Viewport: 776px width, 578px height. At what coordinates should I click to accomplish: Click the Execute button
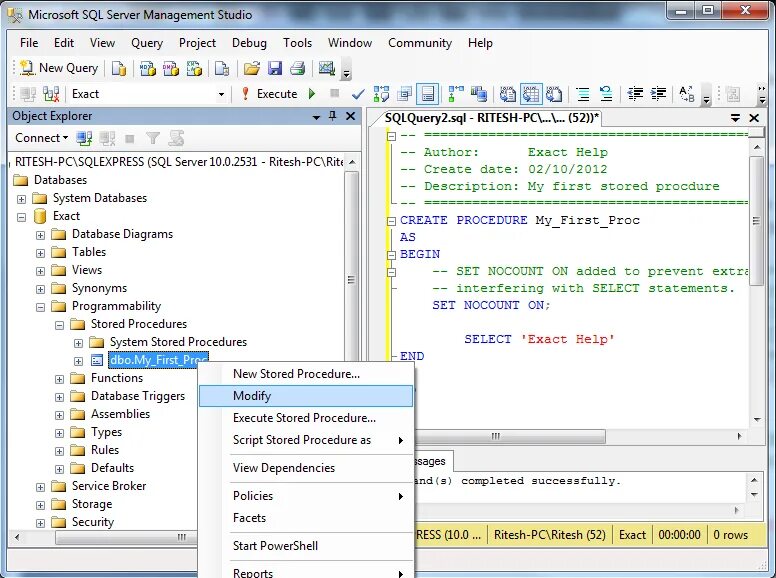click(271, 94)
